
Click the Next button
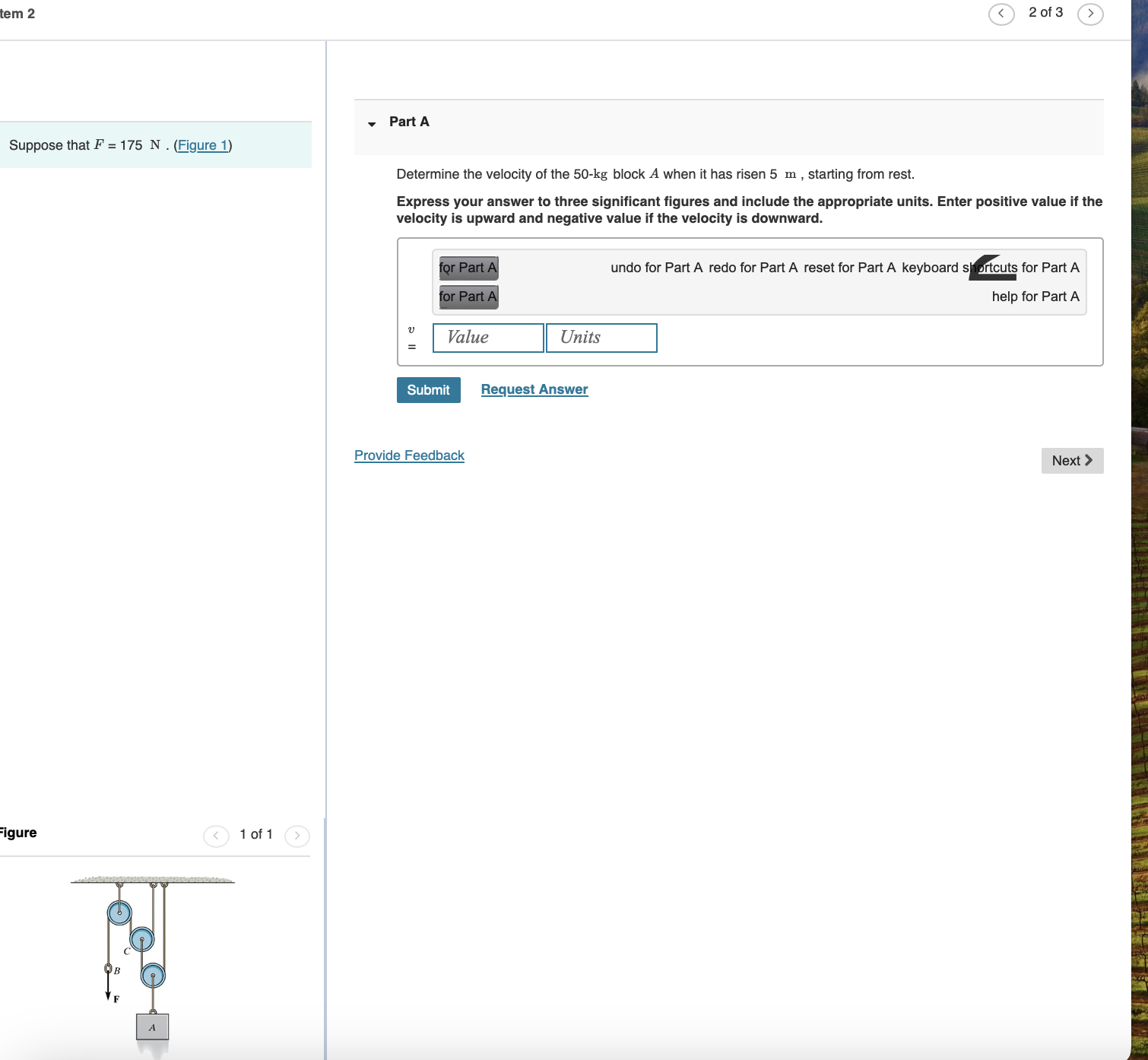[1072, 460]
